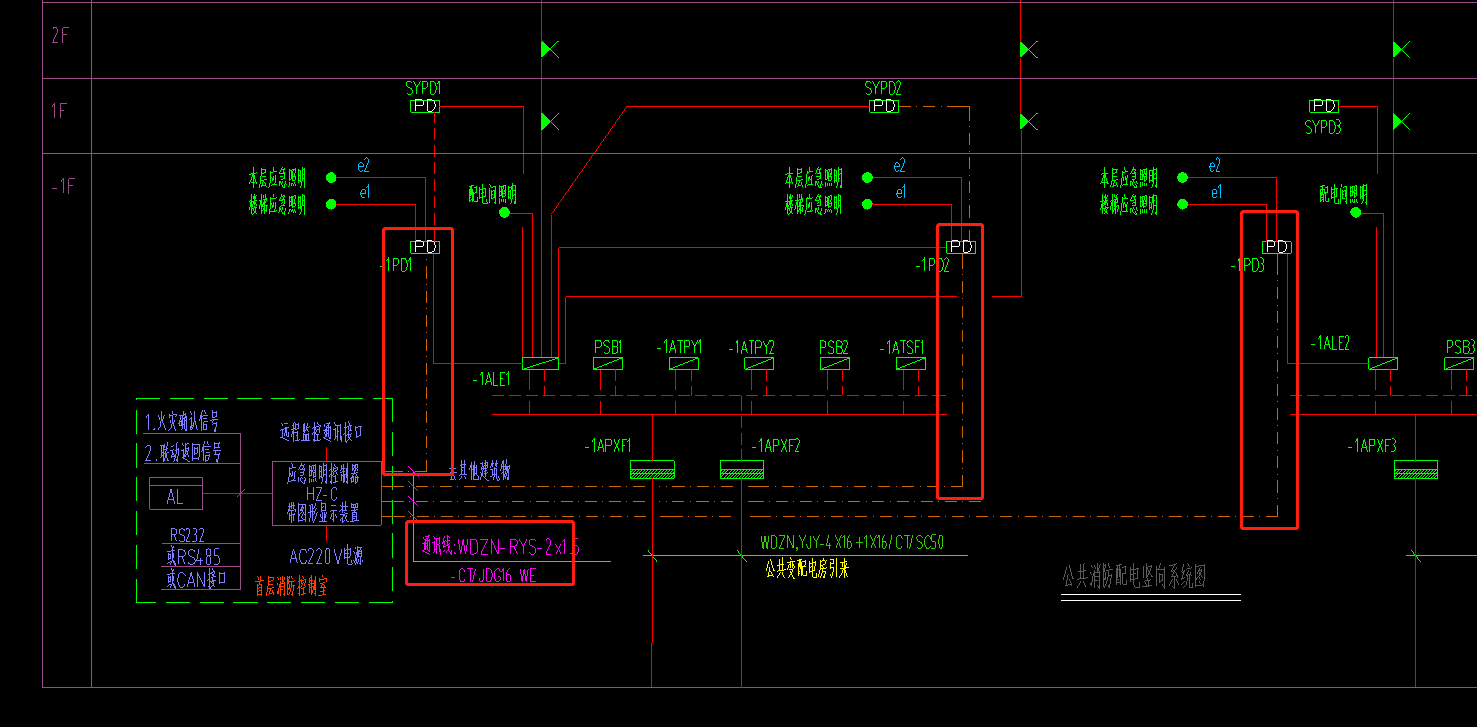Image resolution: width=1477 pixels, height=727 pixels.
Task: Select the PD symbol above SYPD3
Action: [x=1324, y=106]
